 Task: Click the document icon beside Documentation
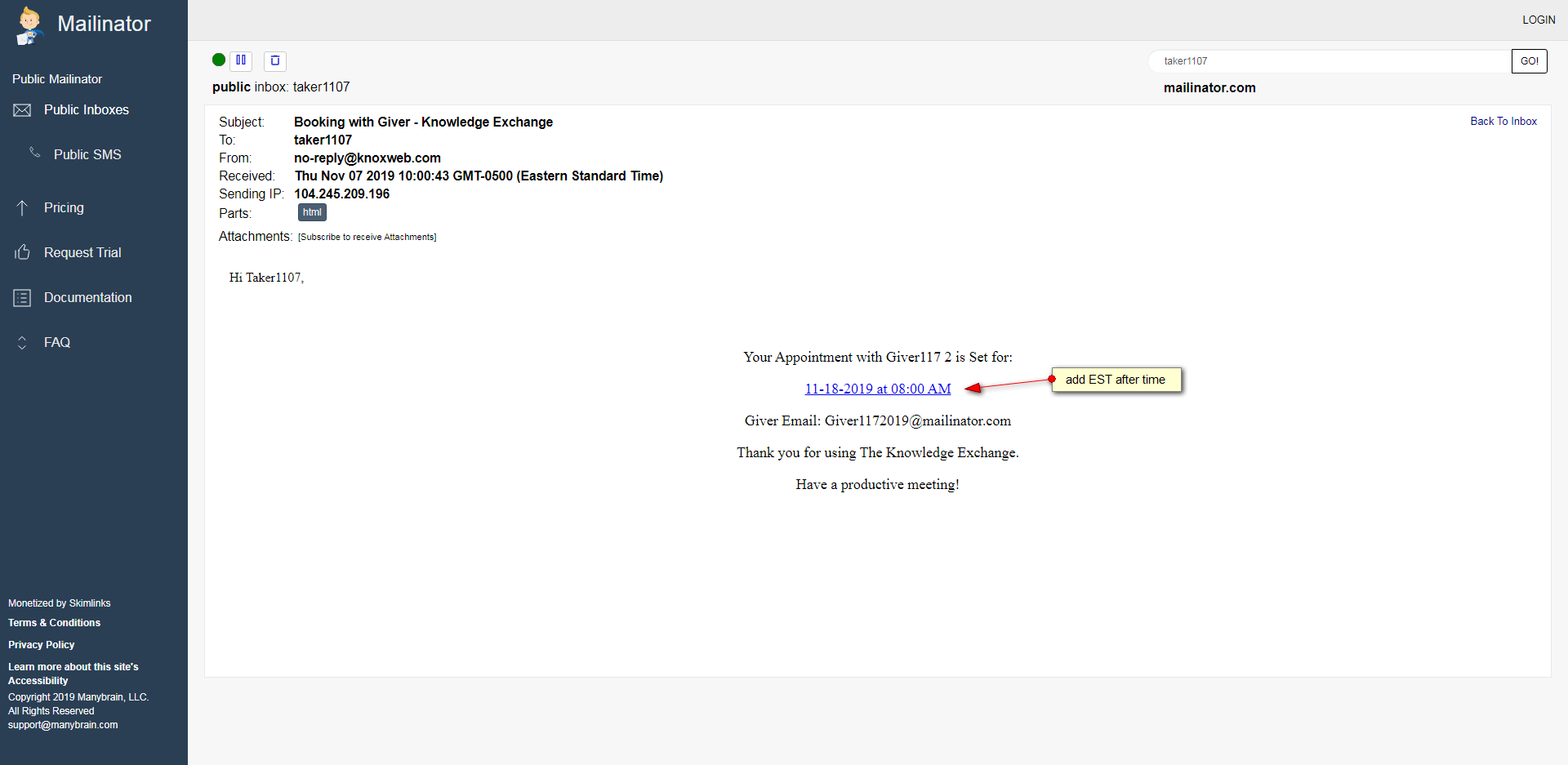pos(22,298)
